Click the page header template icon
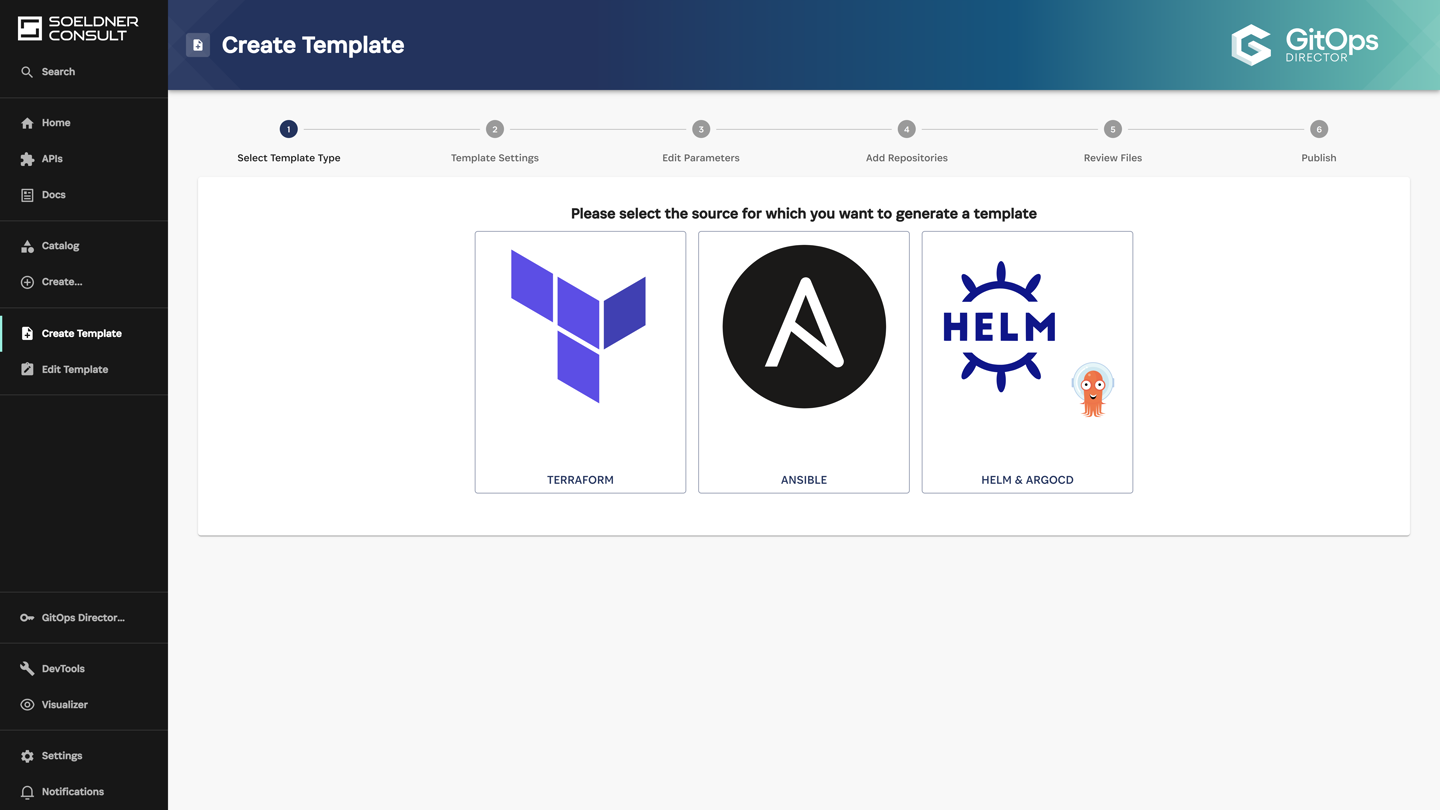1440x810 pixels. pyautogui.click(x=198, y=45)
